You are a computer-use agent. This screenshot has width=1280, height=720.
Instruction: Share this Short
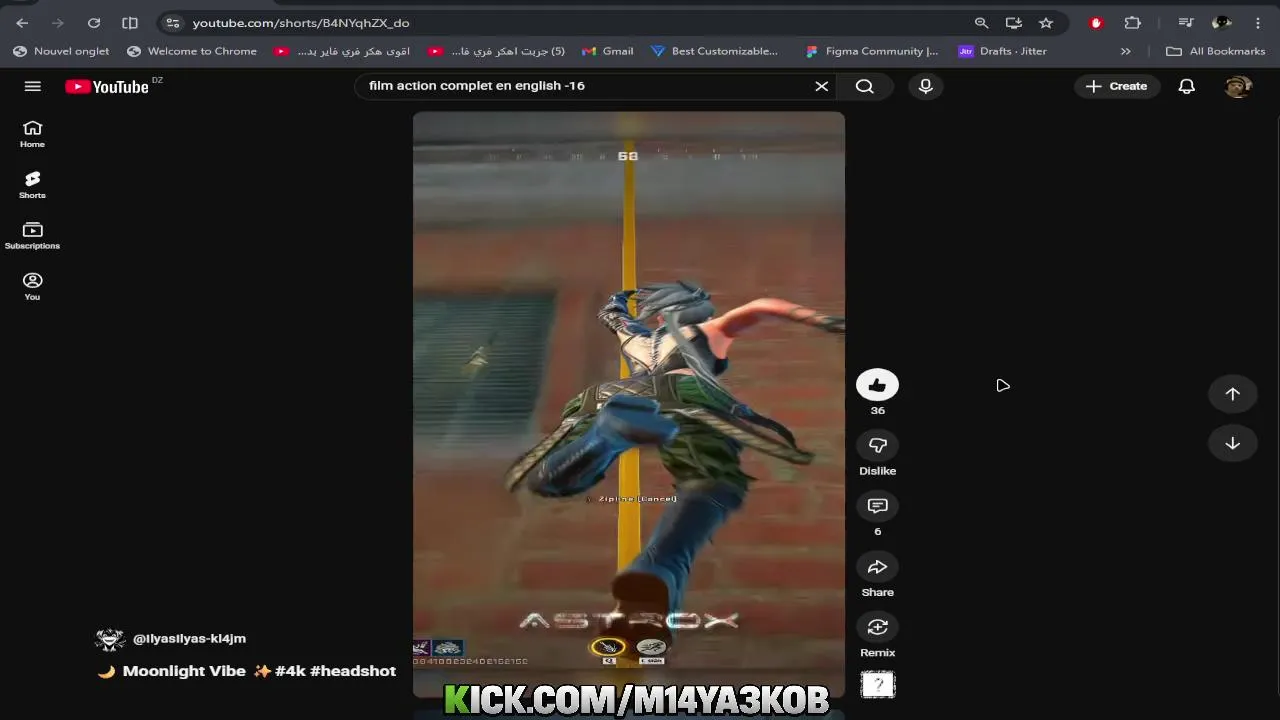point(877,567)
